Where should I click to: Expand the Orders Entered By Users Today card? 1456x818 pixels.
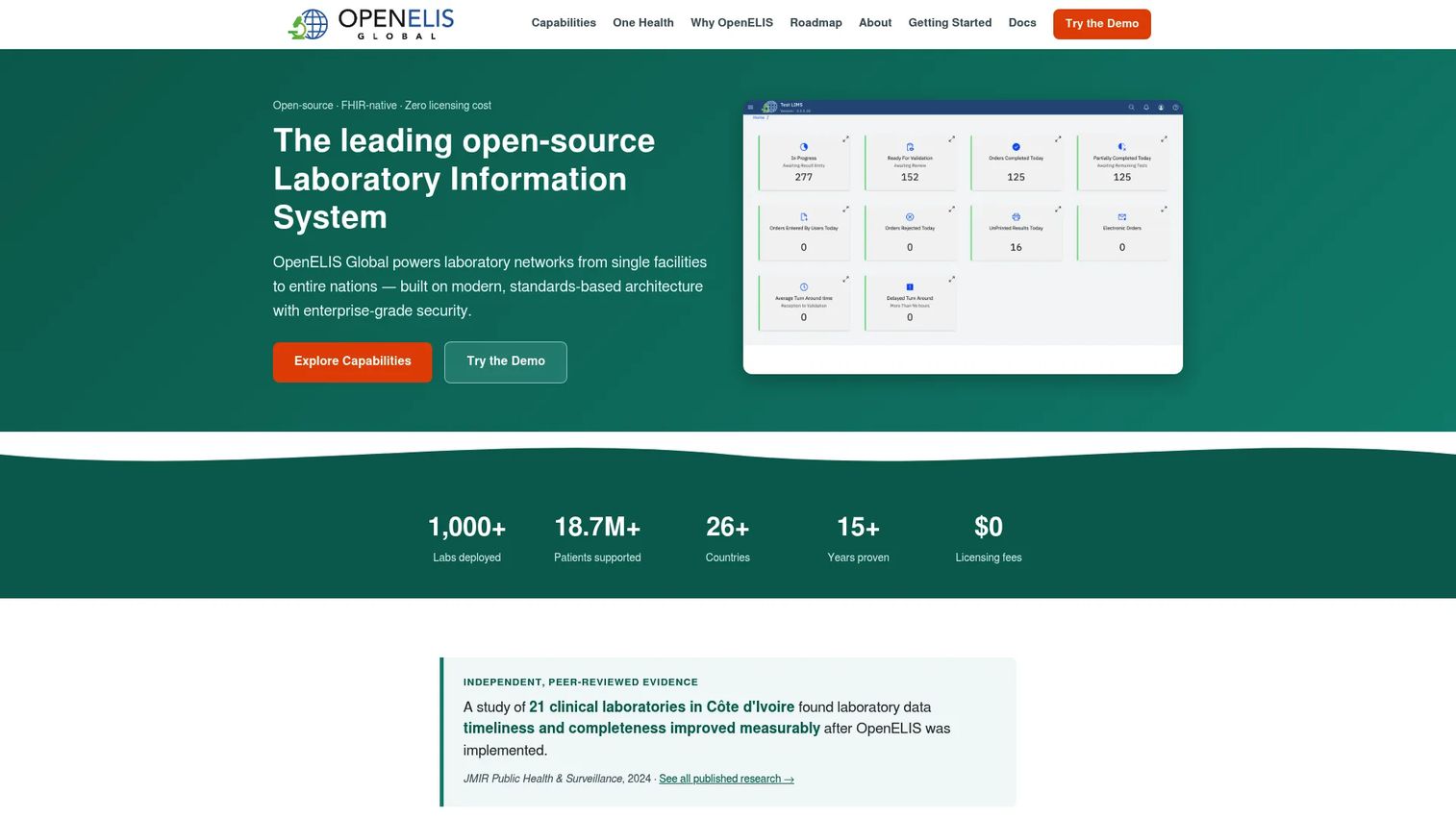point(846,210)
